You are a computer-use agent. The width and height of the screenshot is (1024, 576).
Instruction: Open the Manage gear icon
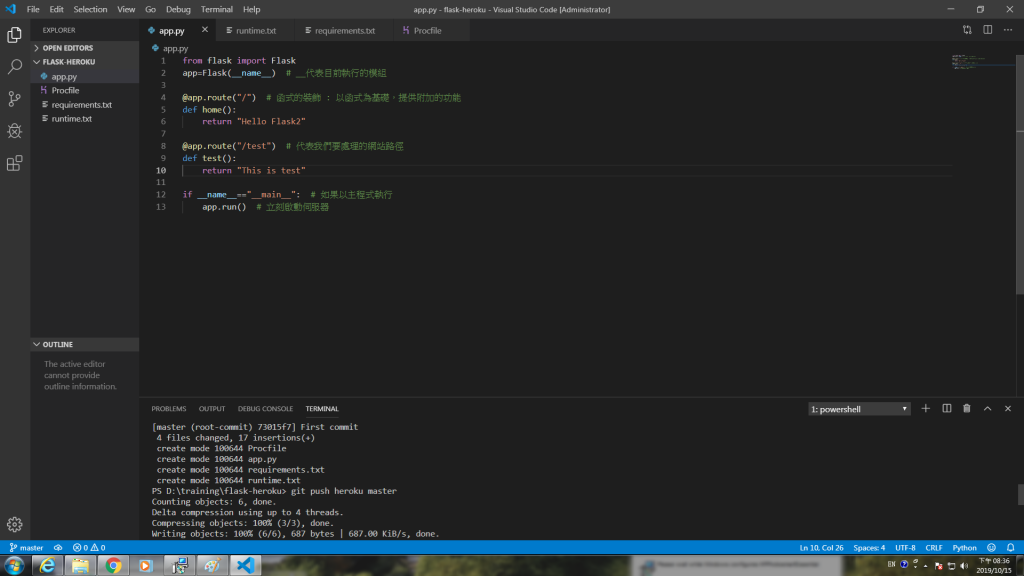14,524
